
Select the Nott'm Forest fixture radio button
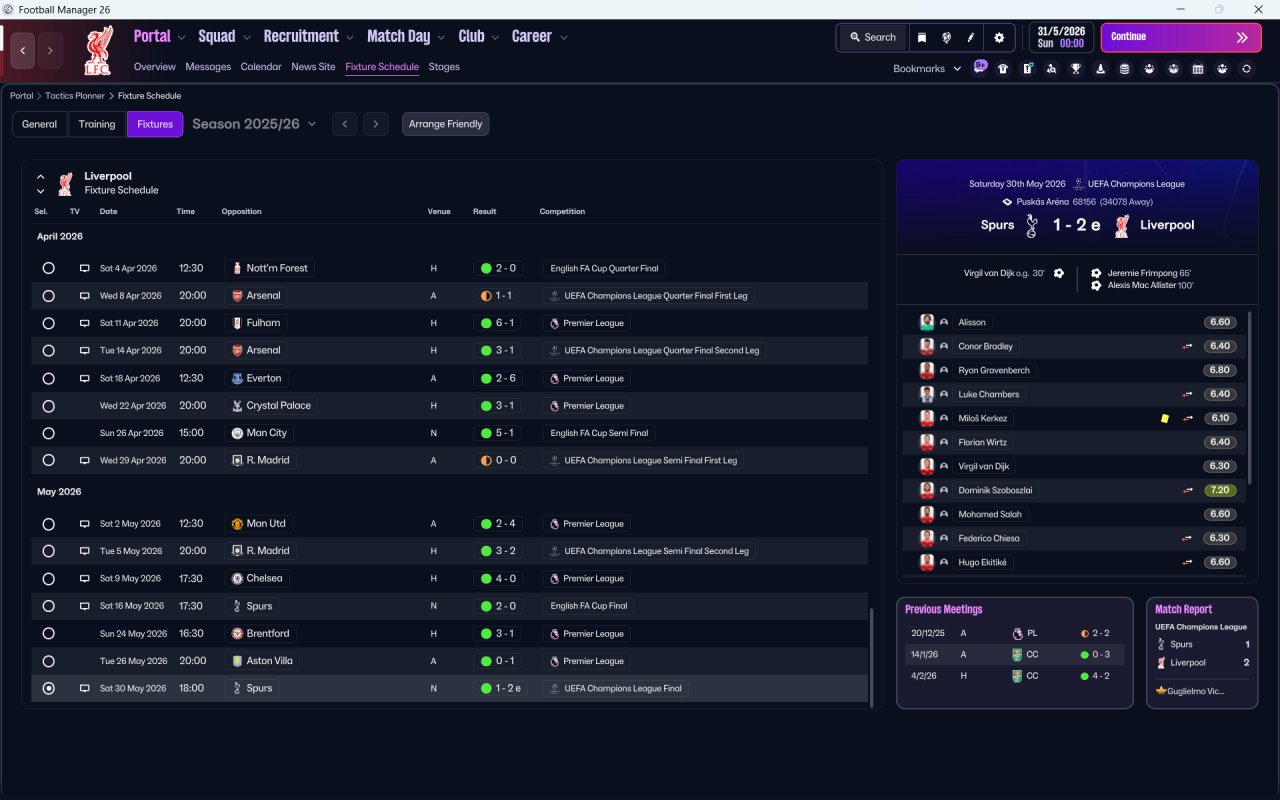click(x=48, y=268)
